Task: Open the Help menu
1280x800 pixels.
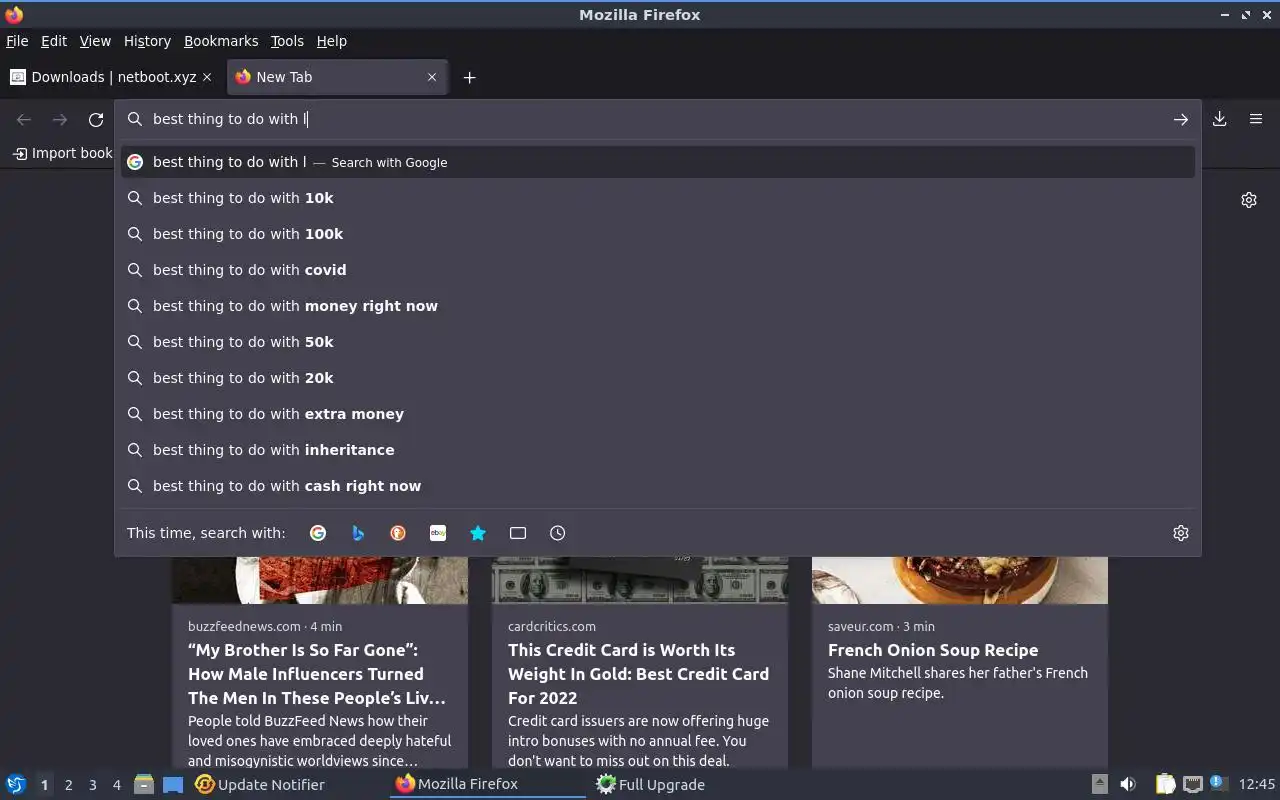Action: (x=331, y=41)
